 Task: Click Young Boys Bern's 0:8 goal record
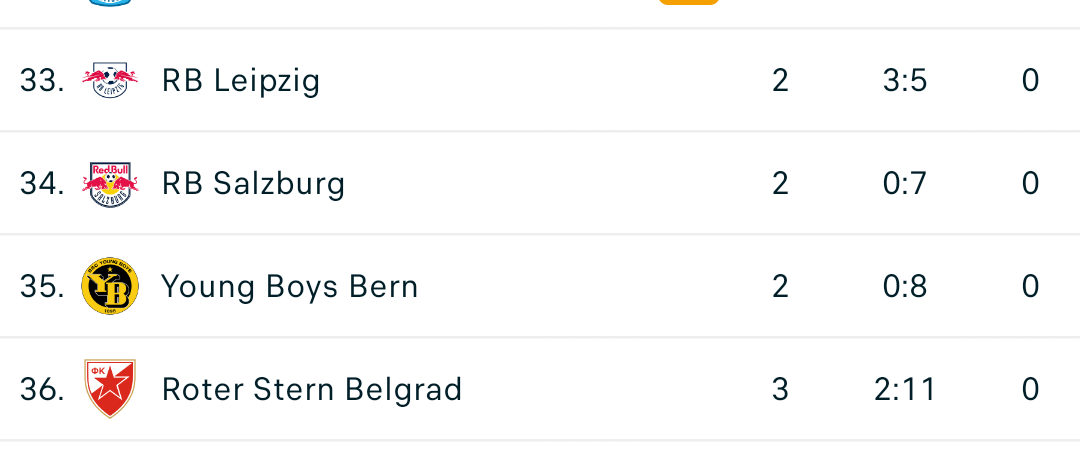click(905, 287)
